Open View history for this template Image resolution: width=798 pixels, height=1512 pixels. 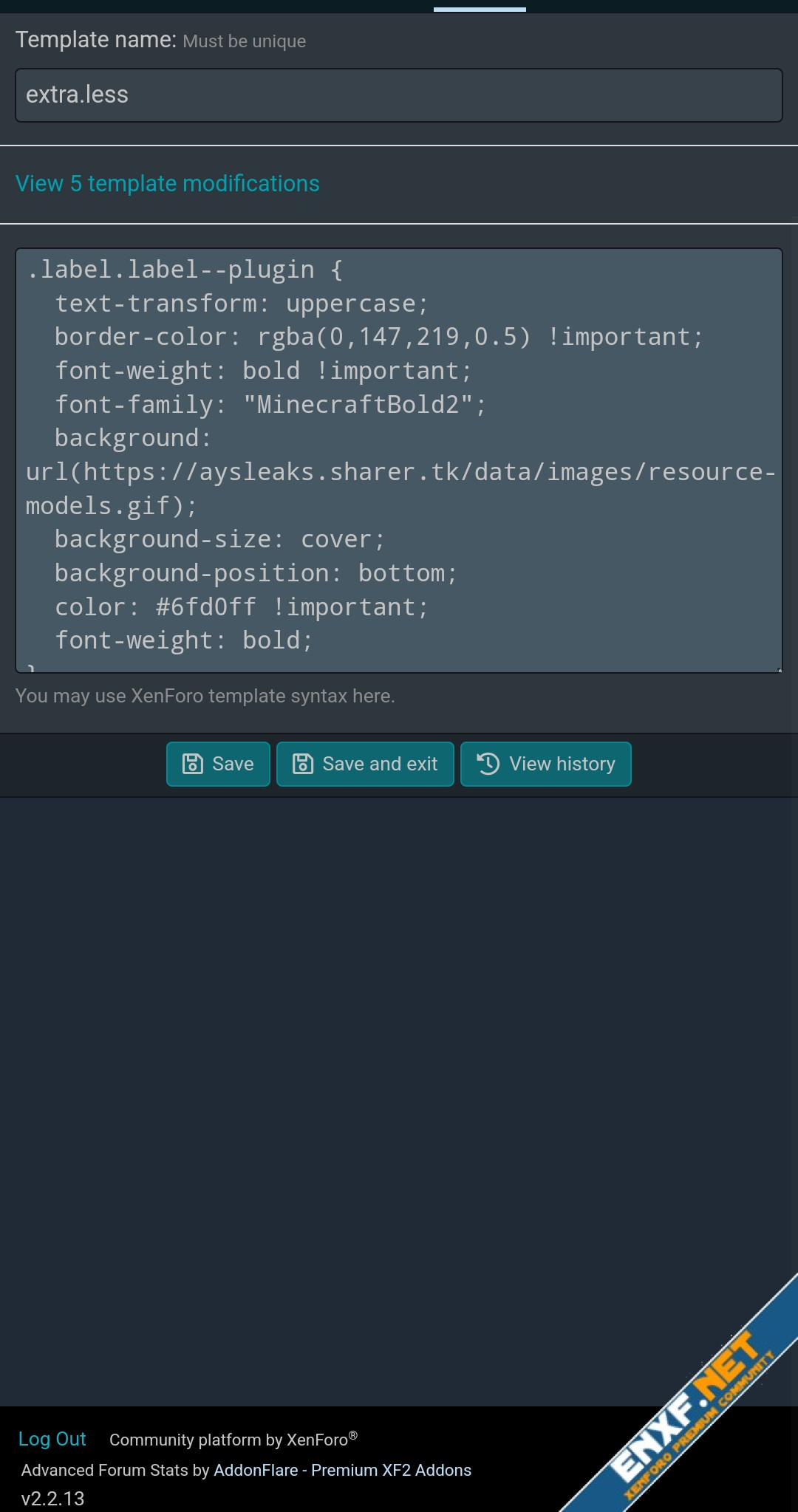(545, 764)
